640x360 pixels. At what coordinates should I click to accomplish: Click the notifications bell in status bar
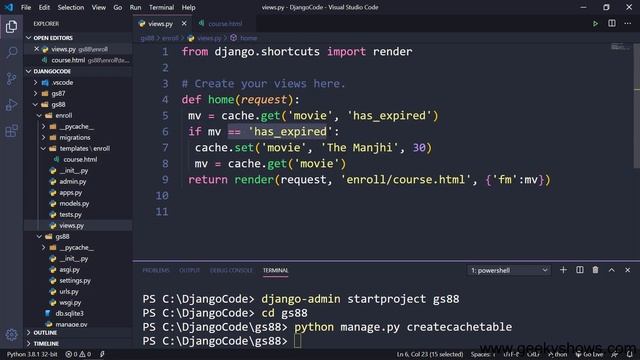629,354
